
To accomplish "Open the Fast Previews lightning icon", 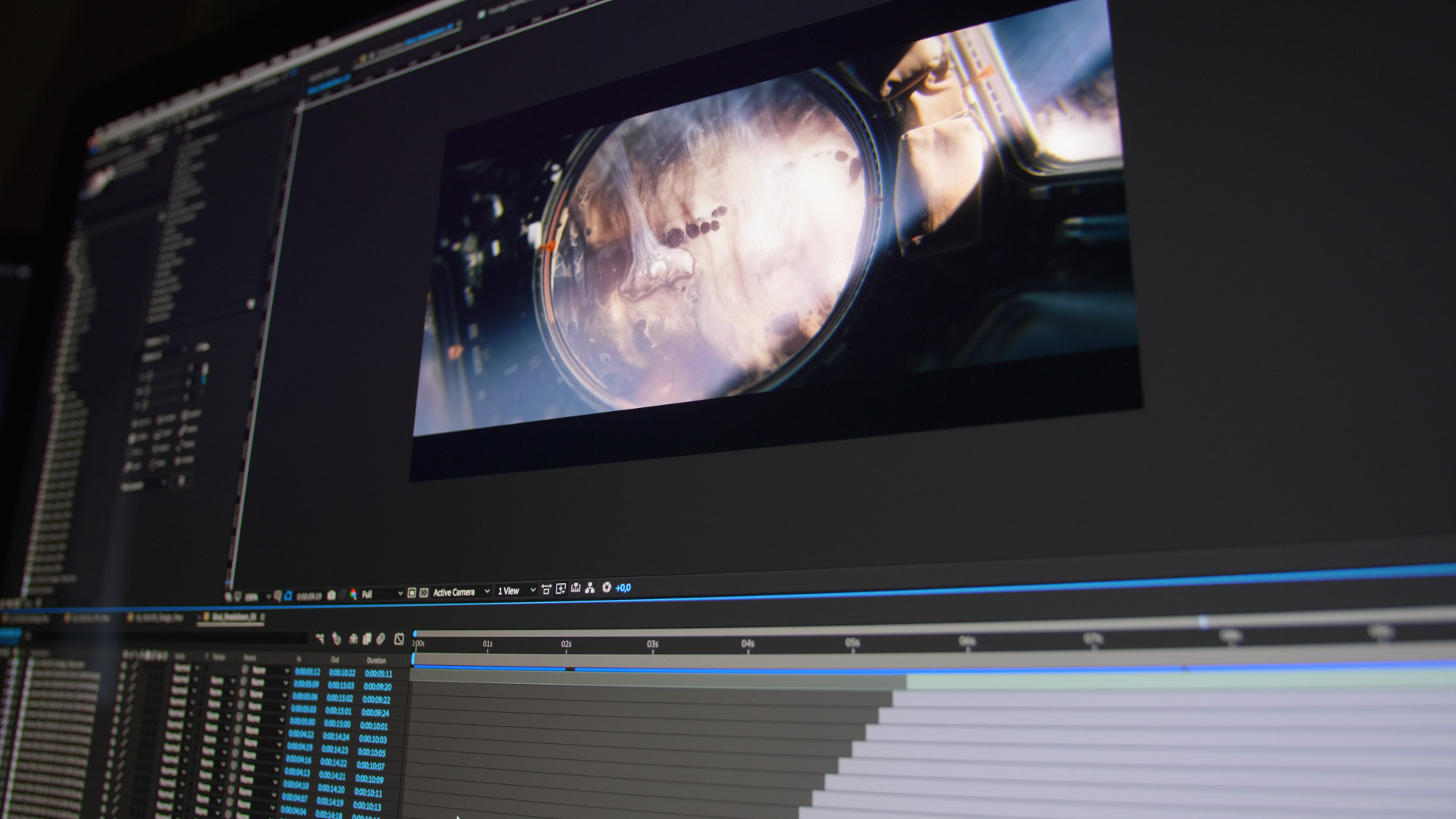I will pos(560,589).
